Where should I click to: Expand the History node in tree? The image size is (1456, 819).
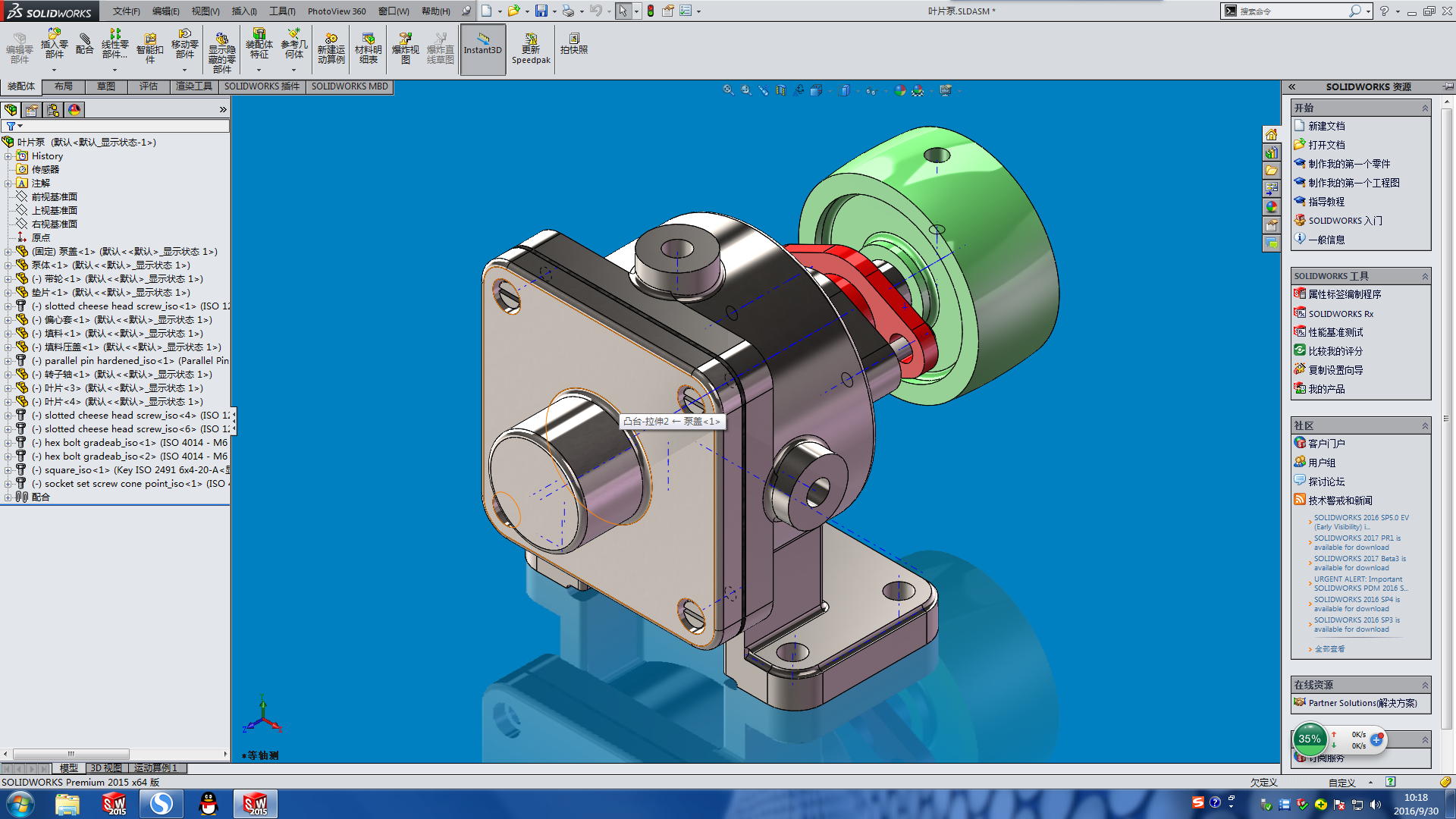coord(8,155)
